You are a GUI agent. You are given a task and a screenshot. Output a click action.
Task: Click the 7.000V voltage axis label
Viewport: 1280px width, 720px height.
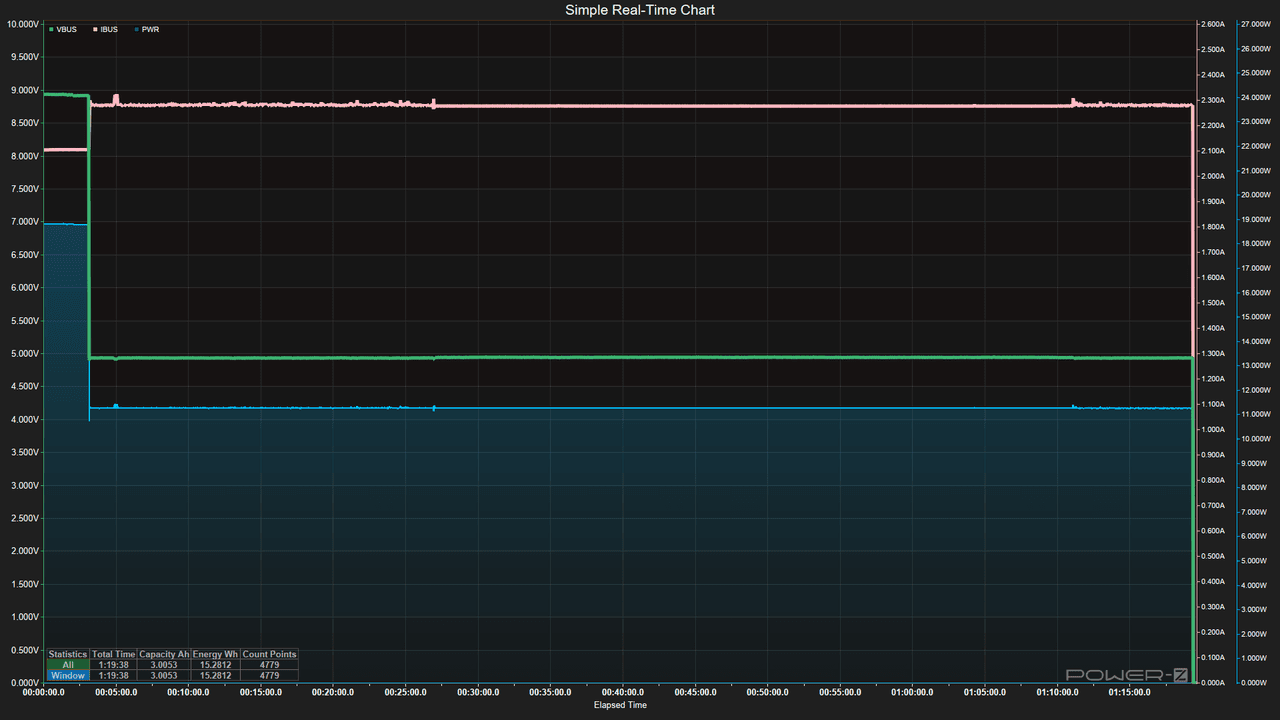pyautogui.click(x=23, y=222)
